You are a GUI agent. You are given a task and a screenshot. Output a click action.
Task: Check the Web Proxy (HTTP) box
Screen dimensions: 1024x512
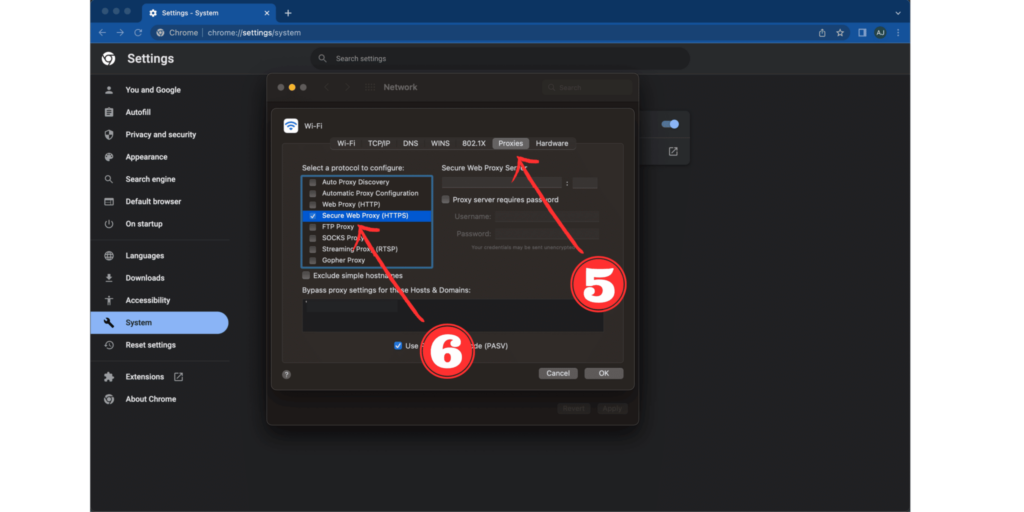tap(313, 204)
